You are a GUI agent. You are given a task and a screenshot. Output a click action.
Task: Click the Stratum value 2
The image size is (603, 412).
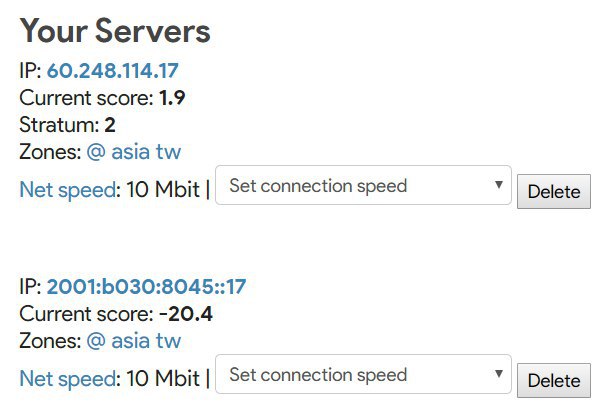[110, 125]
